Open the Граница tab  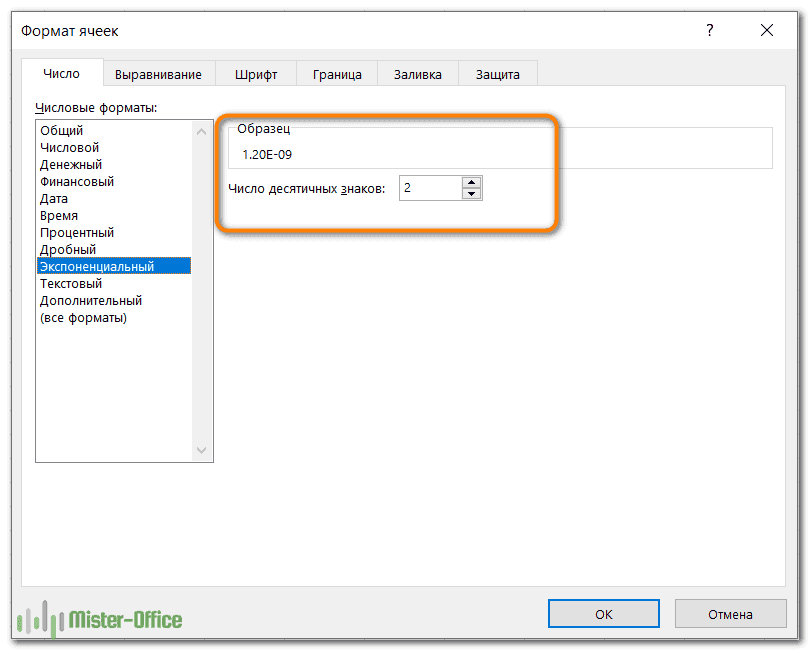337,75
